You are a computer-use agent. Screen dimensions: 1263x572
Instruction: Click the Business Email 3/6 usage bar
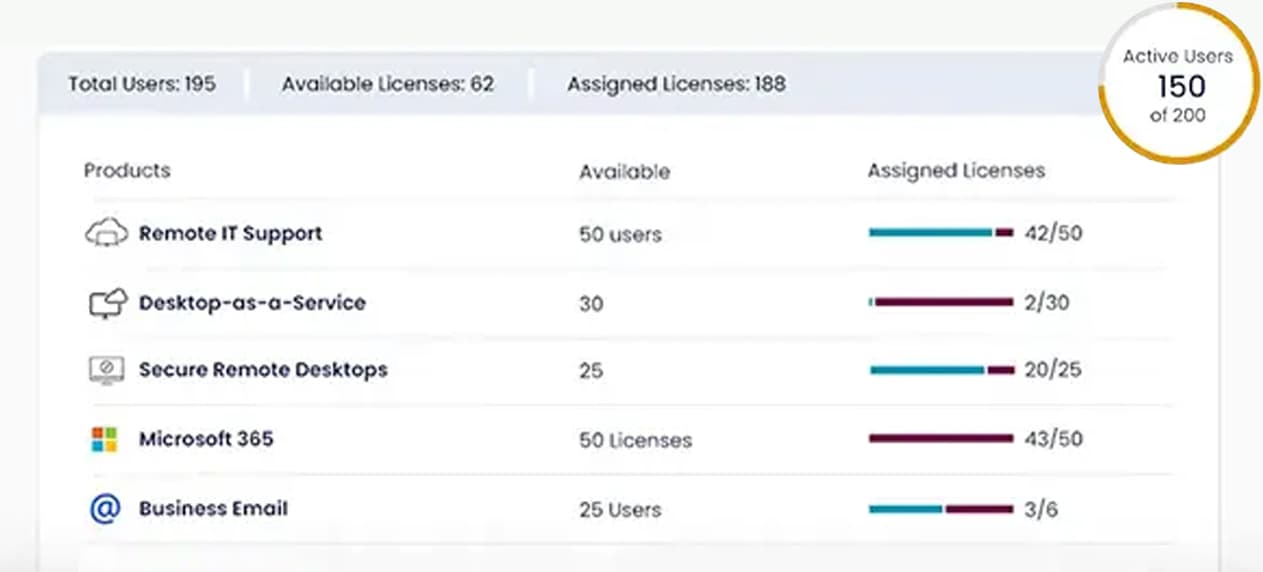coord(941,509)
